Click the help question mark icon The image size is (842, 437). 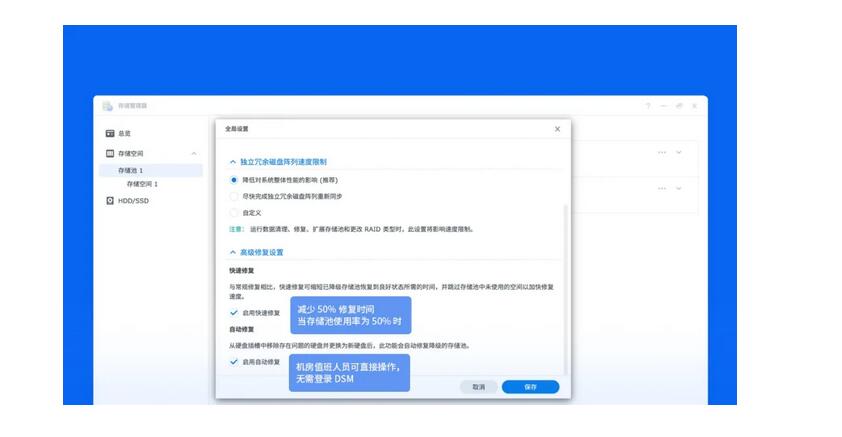point(647,105)
